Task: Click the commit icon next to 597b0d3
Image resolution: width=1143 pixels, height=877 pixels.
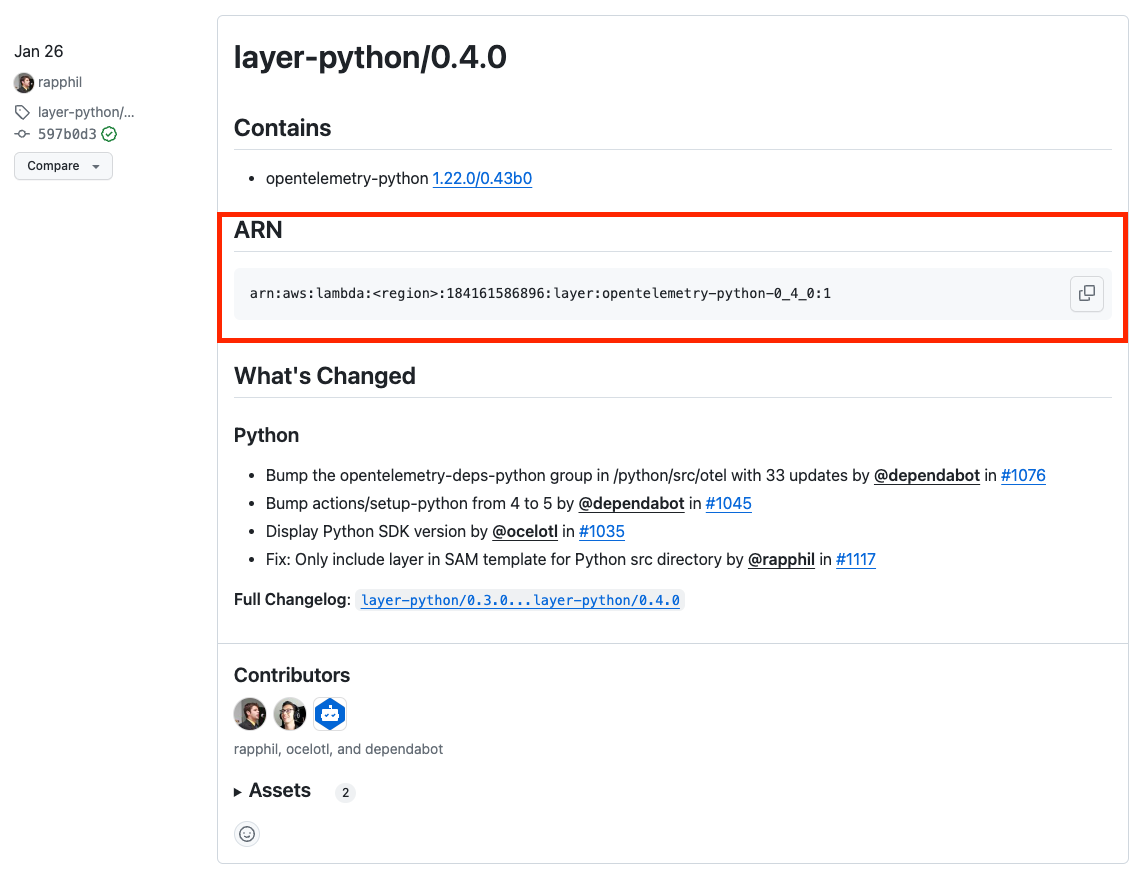Action: pos(20,133)
